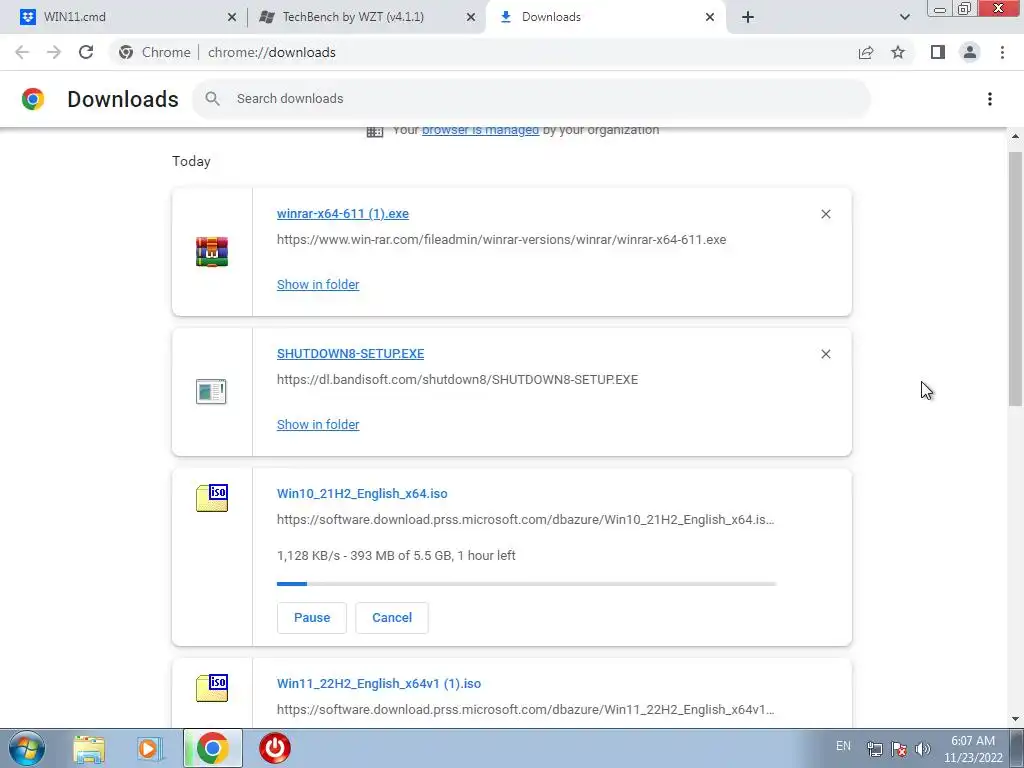Click the browser Back arrow
The image size is (1024, 768).
22,52
